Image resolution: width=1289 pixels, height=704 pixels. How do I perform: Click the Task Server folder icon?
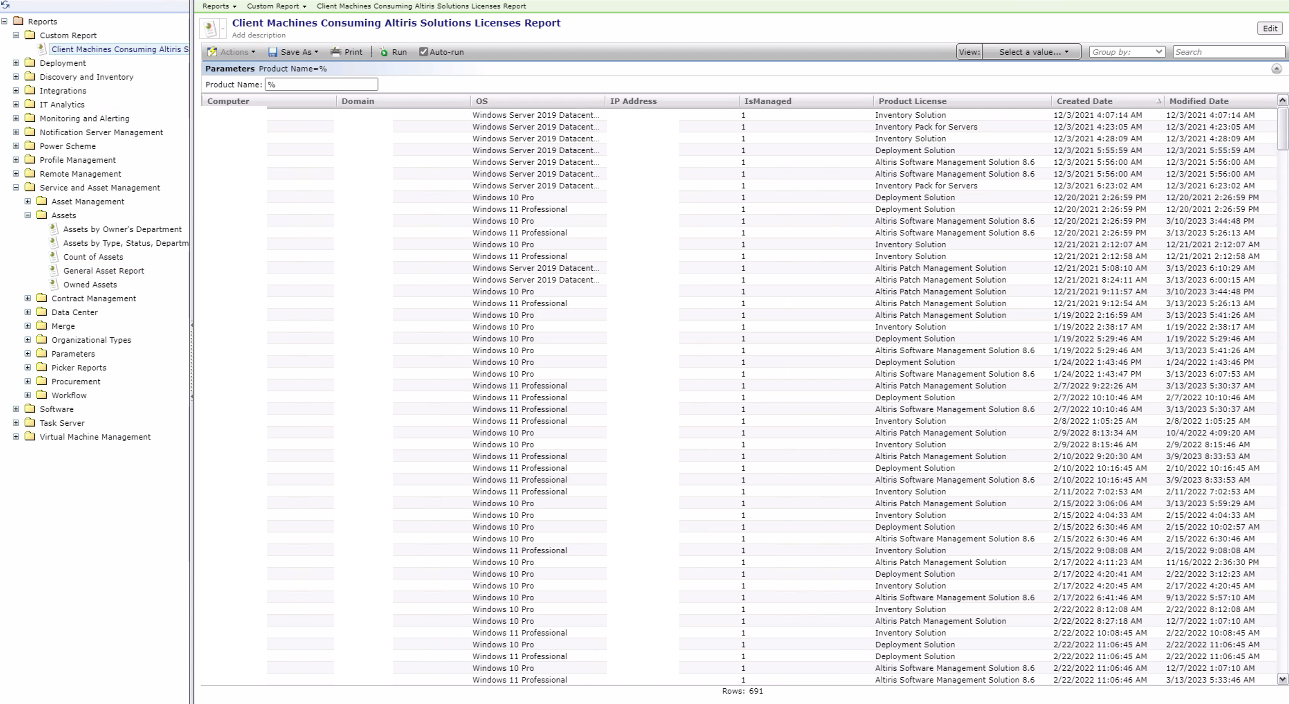coord(30,423)
